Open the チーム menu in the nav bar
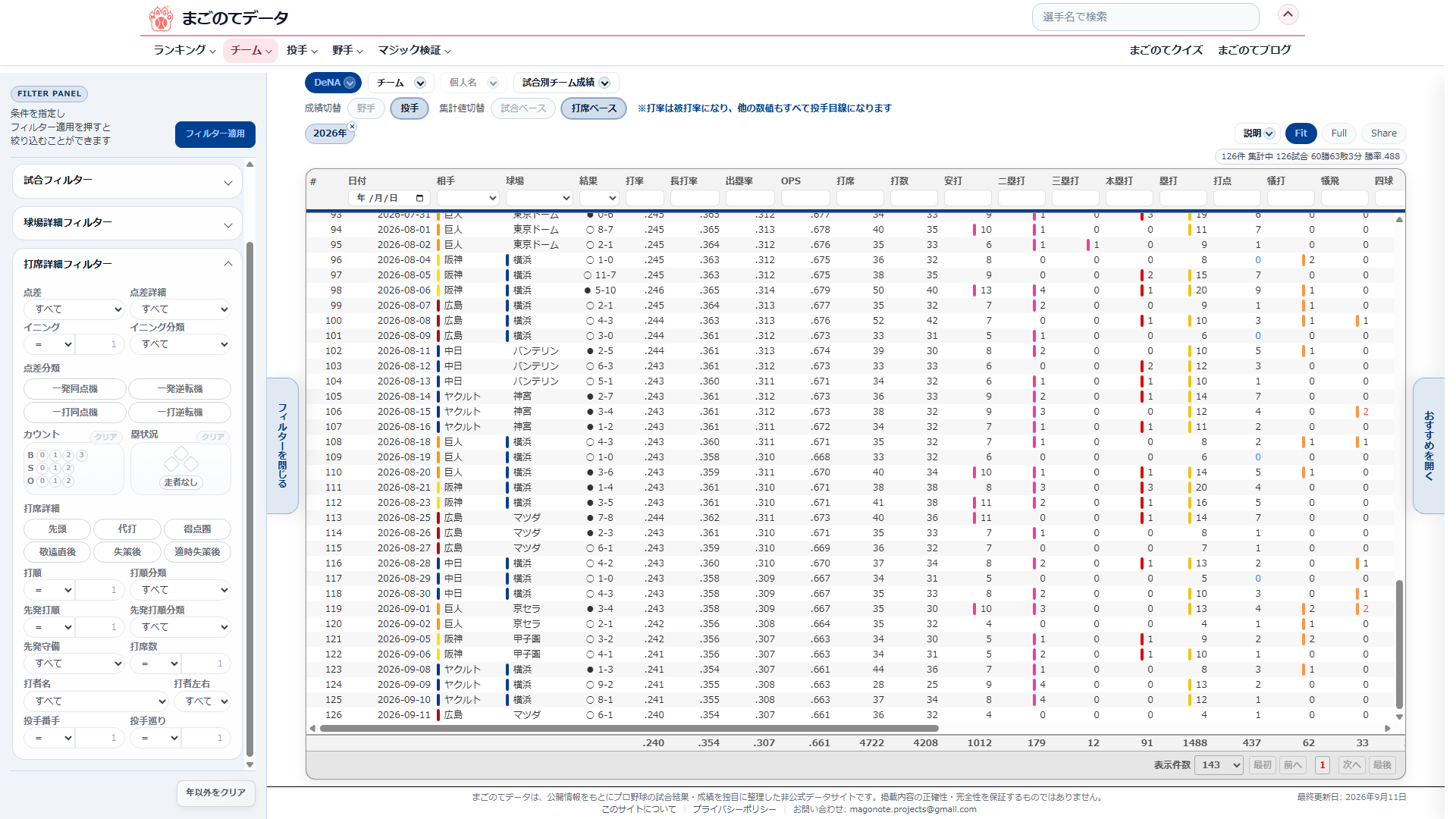 (x=251, y=50)
